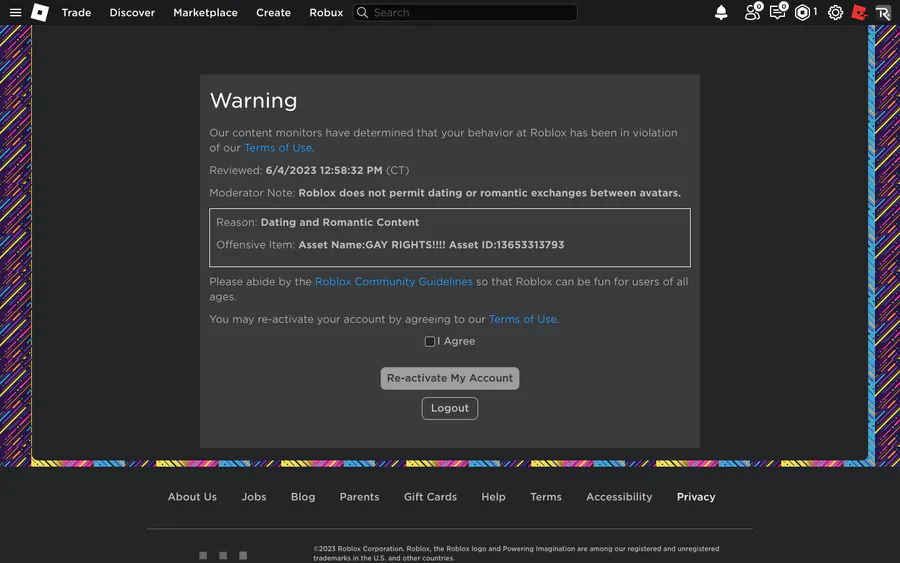The image size is (900, 563).
Task: Click the Logout button
Action: [450, 408]
